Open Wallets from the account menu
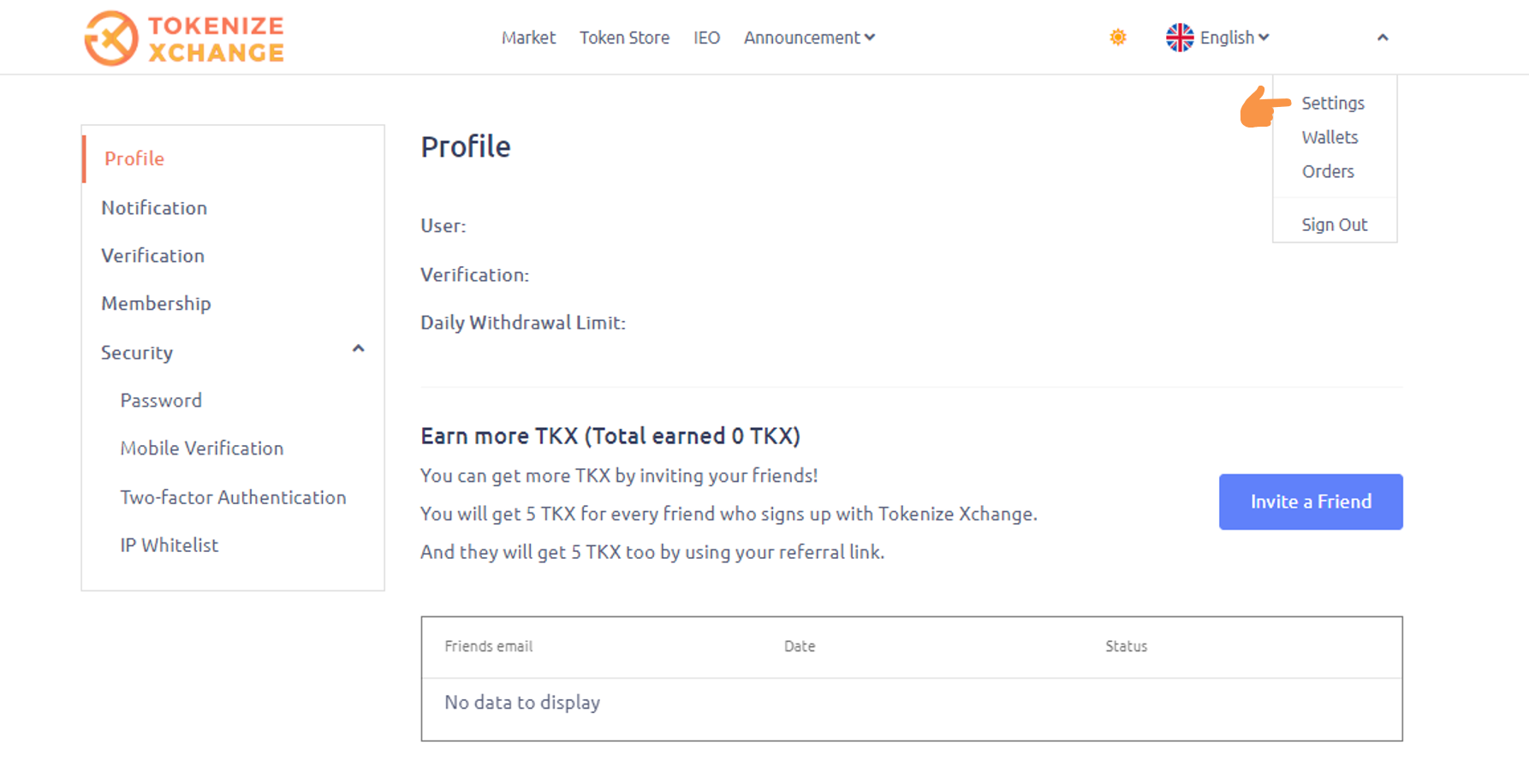 [x=1330, y=137]
